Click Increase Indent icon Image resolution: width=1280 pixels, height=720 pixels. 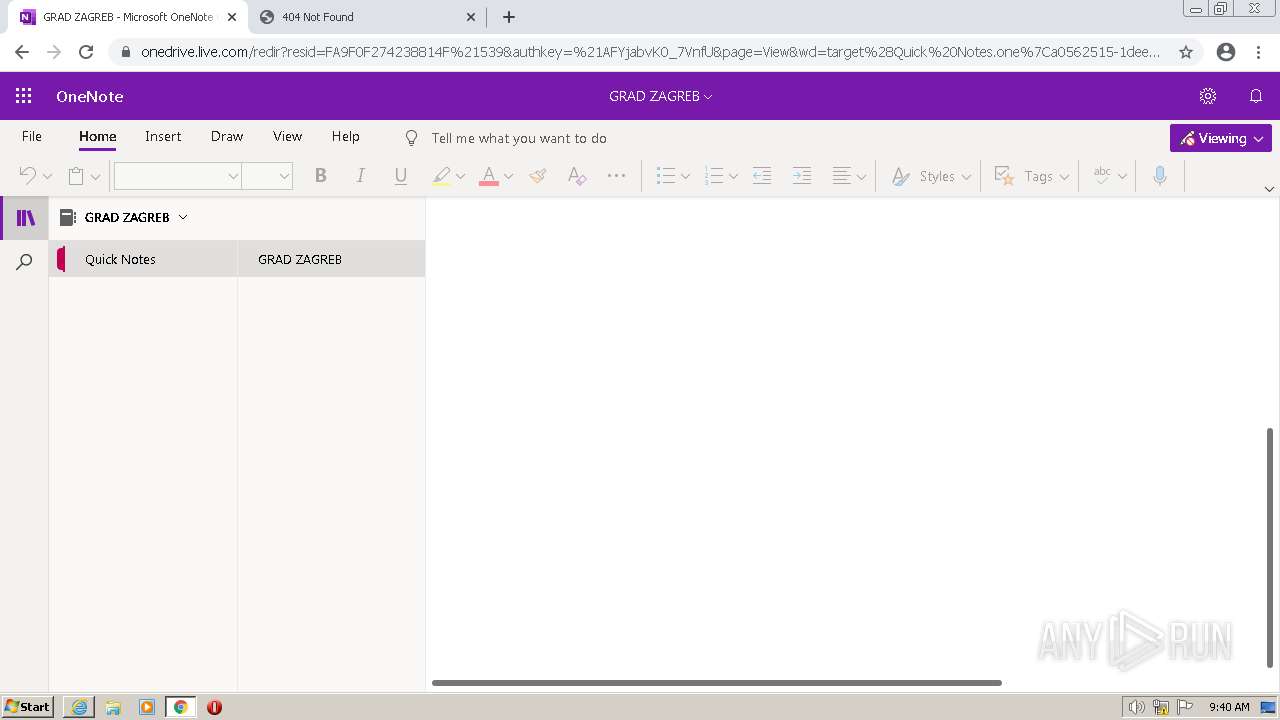click(x=802, y=176)
